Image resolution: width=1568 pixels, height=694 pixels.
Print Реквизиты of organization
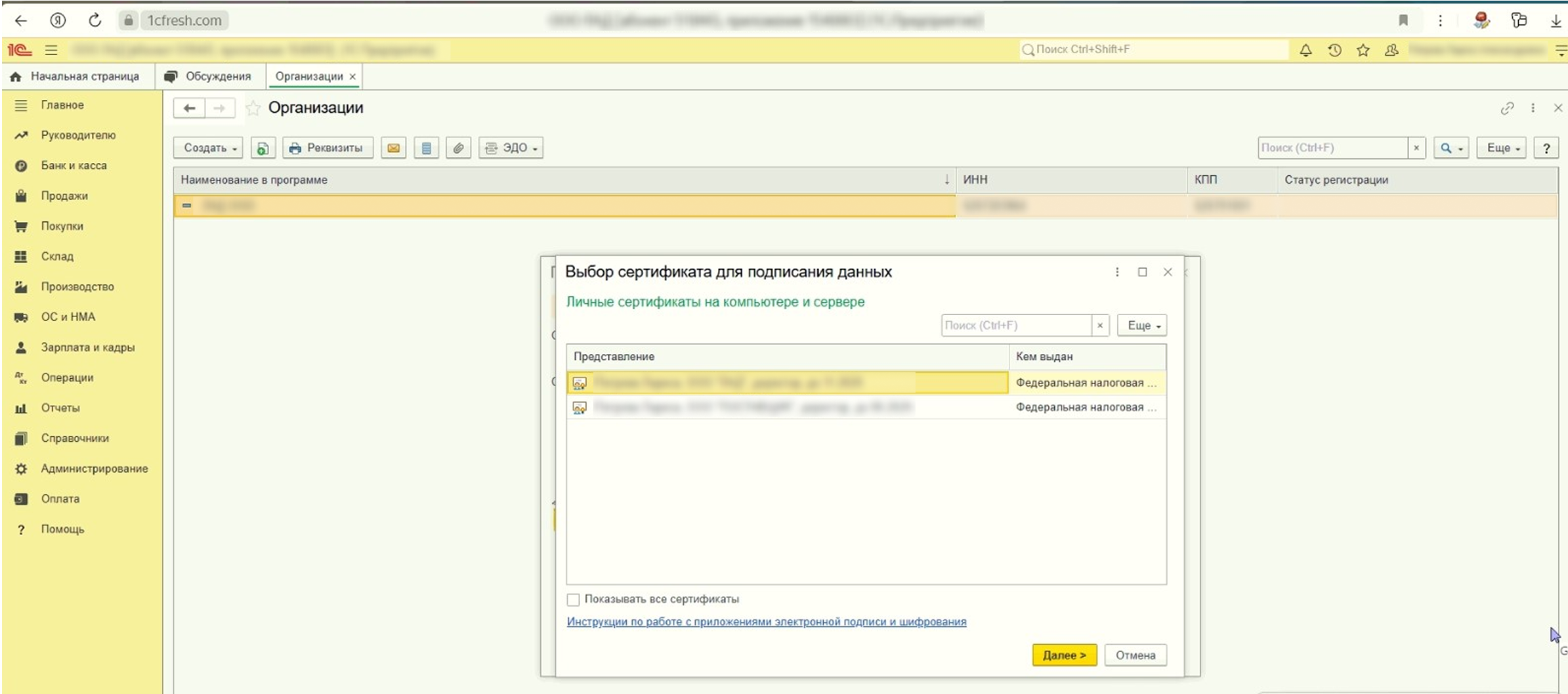pyautogui.click(x=328, y=148)
